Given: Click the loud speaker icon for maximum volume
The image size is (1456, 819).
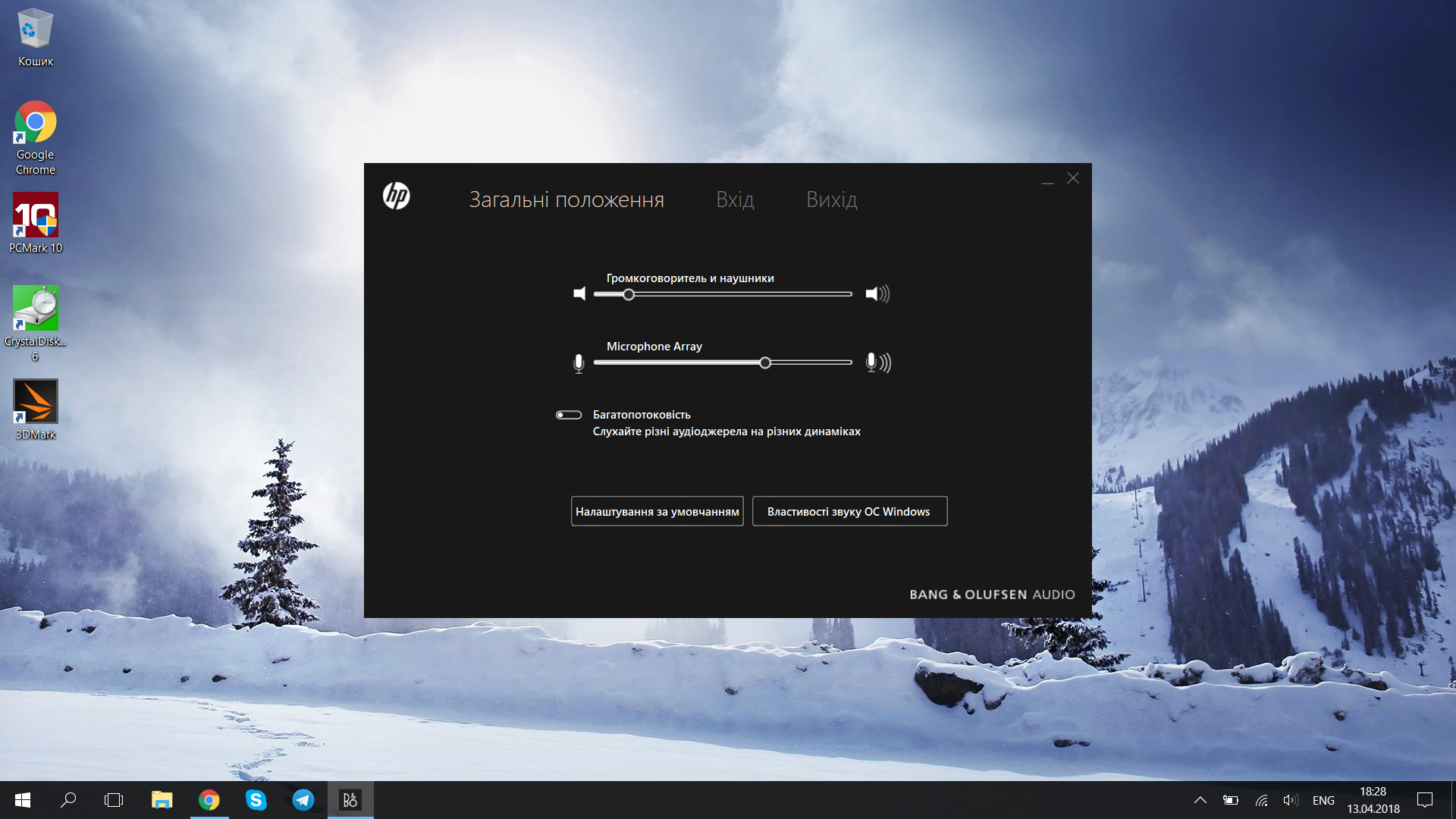Looking at the screenshot, I should [877, 293].
